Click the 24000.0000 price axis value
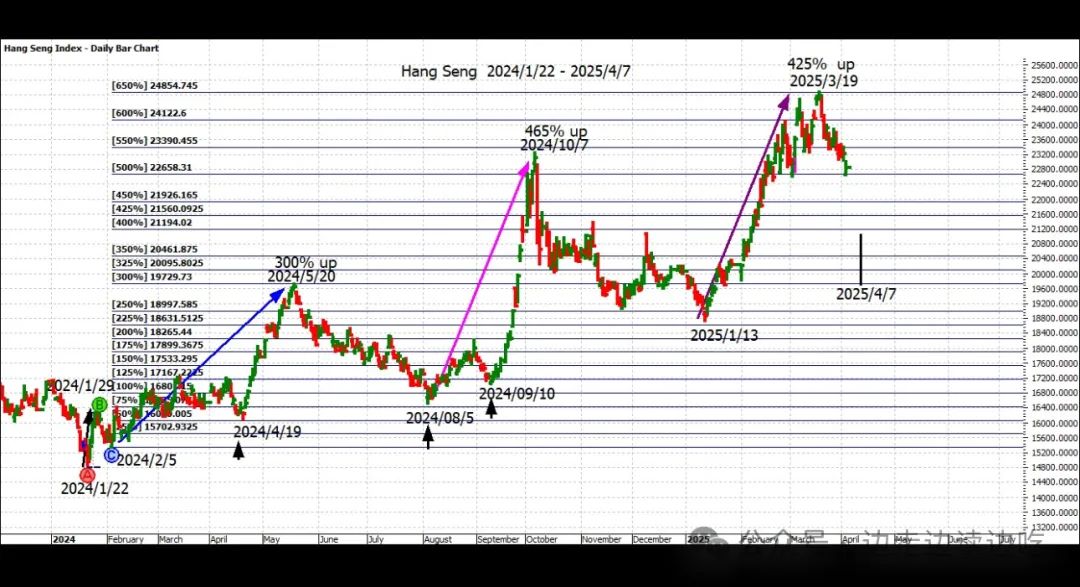This screenshot has width=1080, height=587. coord(1054,125)
